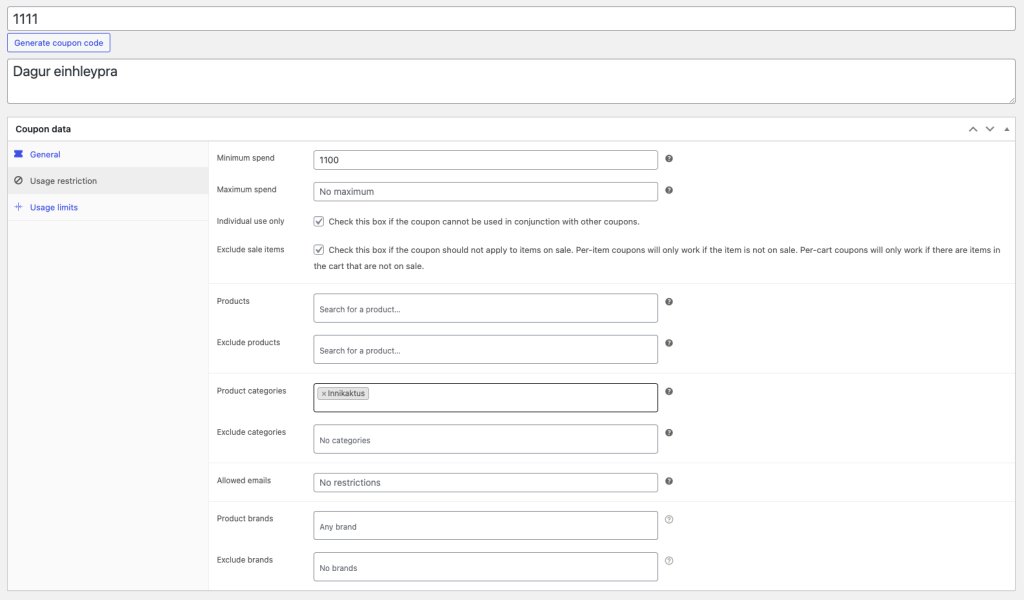Move Coupon data panel down
The image size is (1024, 600).
click(990, 129)
